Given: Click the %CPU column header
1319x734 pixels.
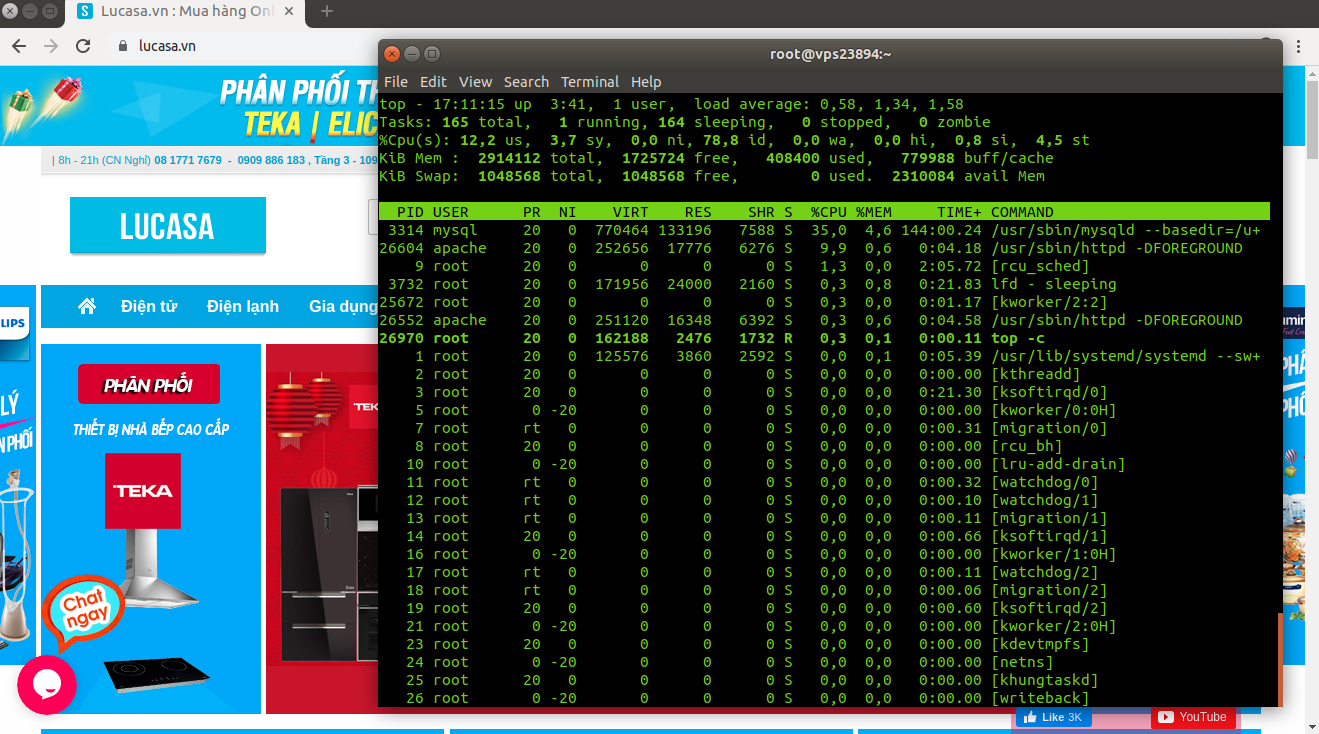Looking at the screenshot, I should [829, 212].
